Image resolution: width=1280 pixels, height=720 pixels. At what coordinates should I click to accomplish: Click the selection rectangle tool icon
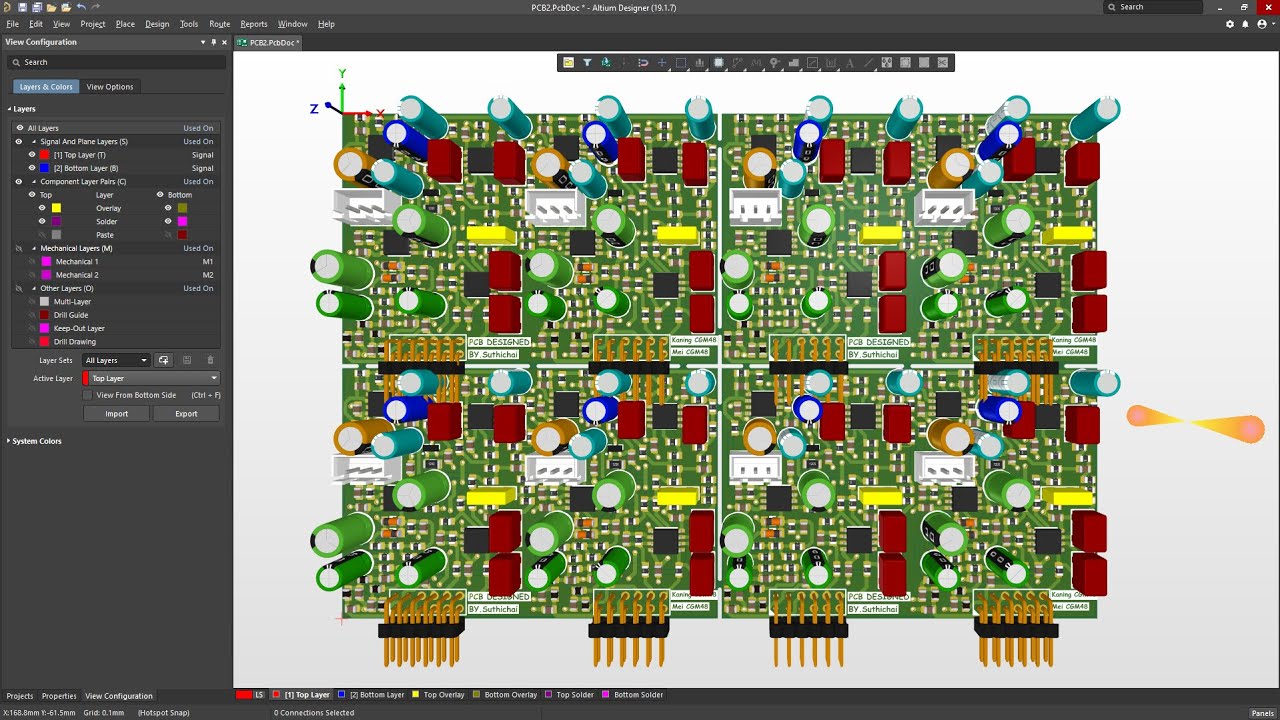(x=681, y=63)
